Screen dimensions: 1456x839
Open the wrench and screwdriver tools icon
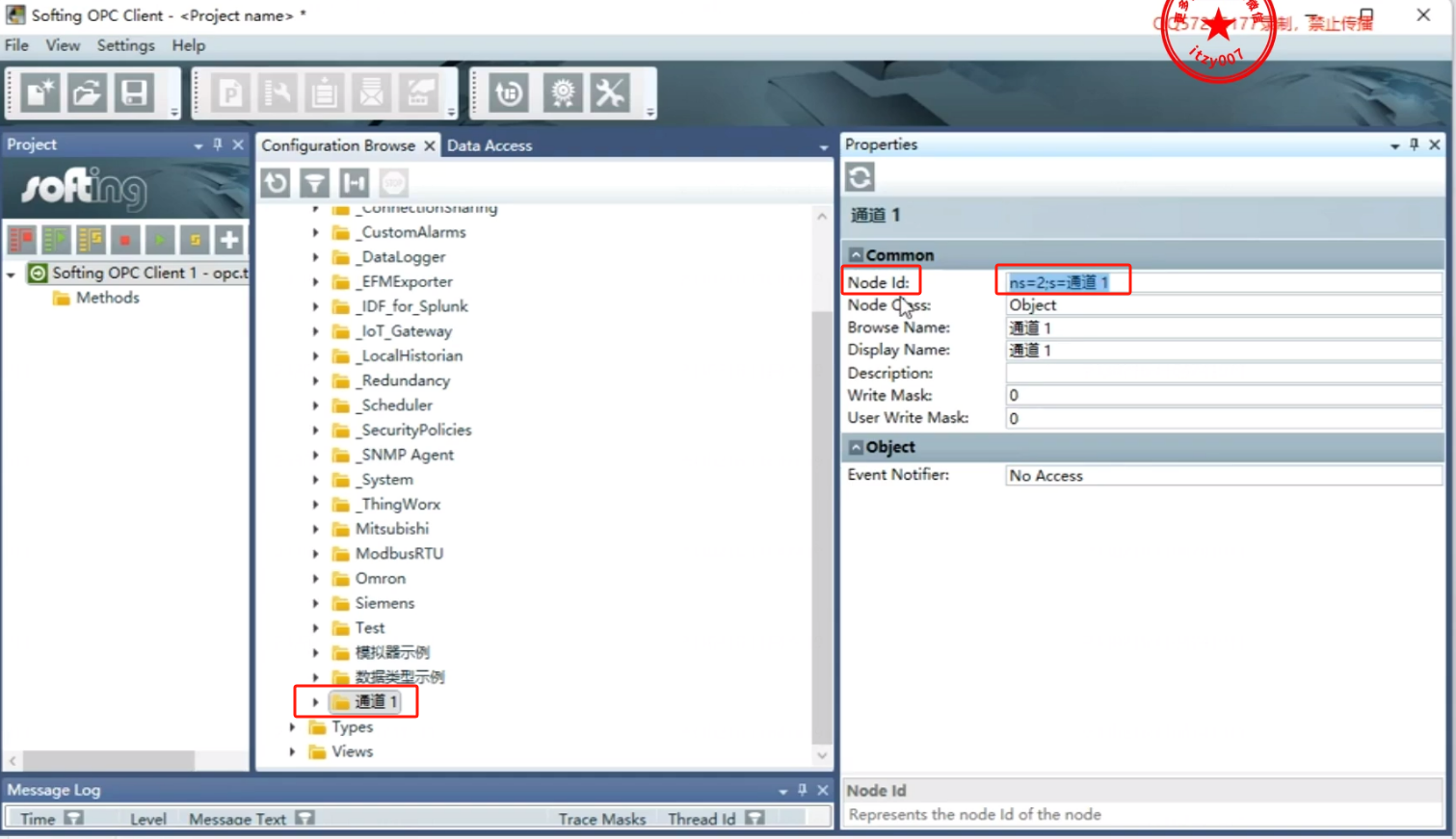tap(610, 93)
